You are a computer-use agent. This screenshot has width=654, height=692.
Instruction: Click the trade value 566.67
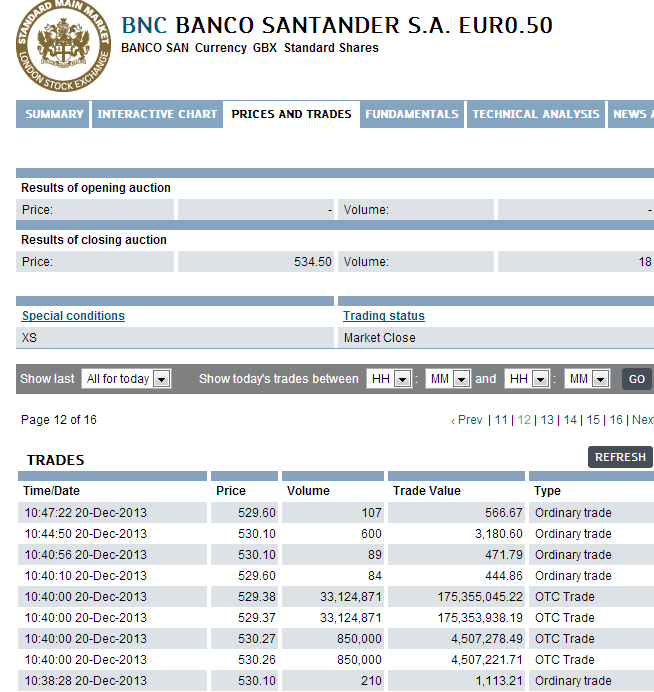click(x=504, y=513)
